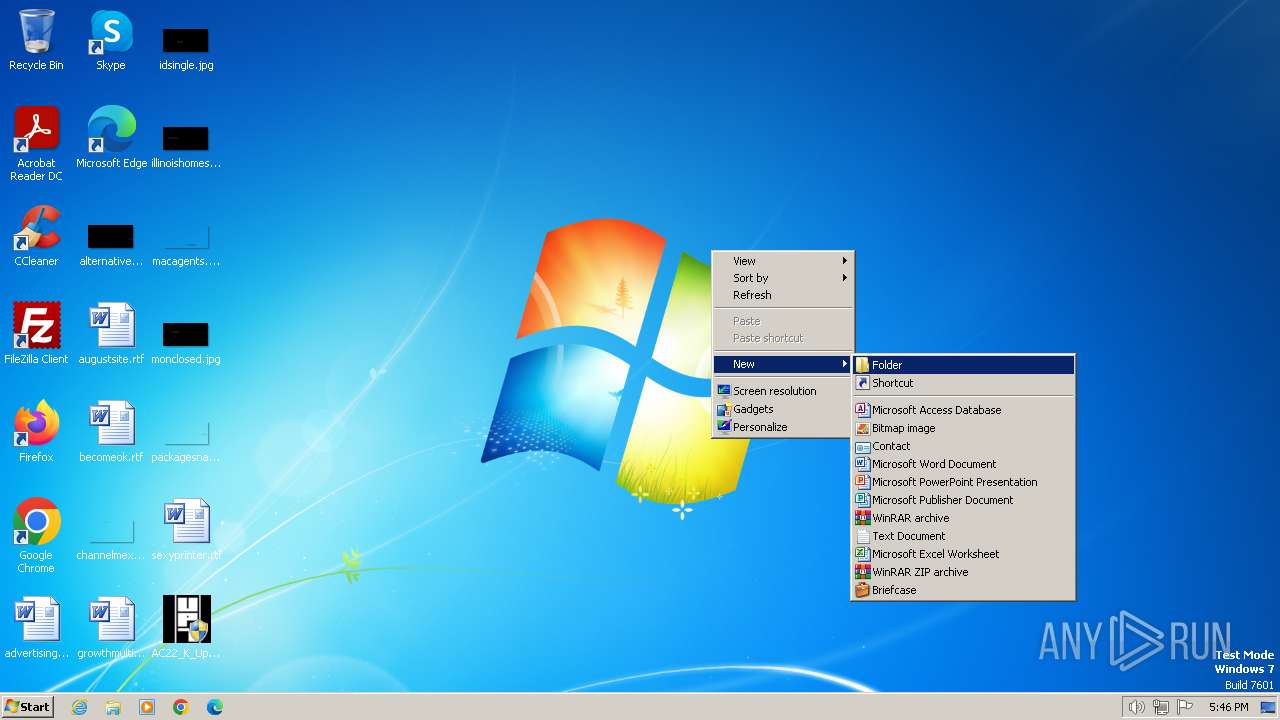Click the network tray icon
Screen dimensions: 1280x720
pyautogui.click(x=1161, y=707)
